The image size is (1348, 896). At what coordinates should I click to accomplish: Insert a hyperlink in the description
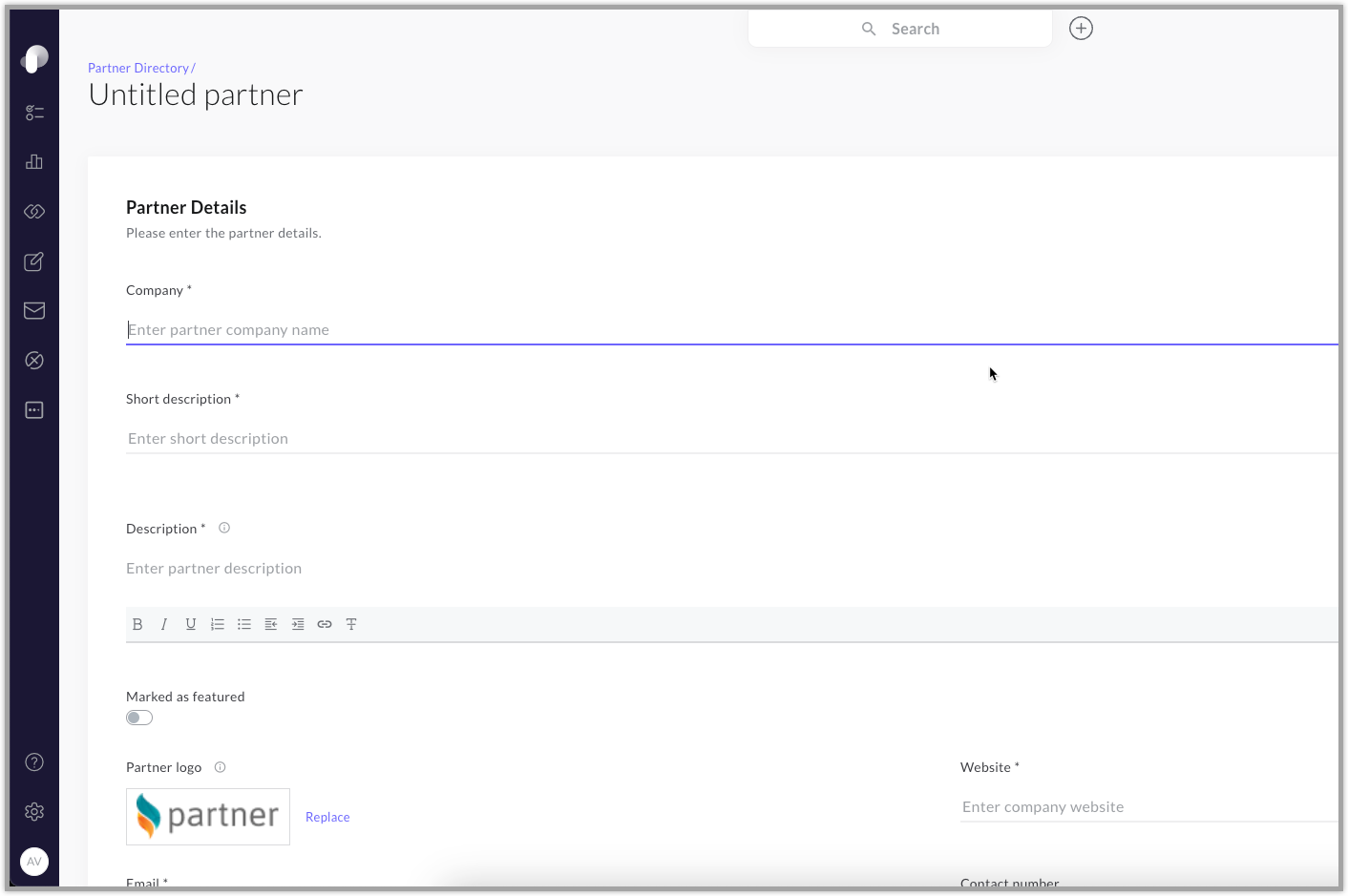click(x=325, y=623)
